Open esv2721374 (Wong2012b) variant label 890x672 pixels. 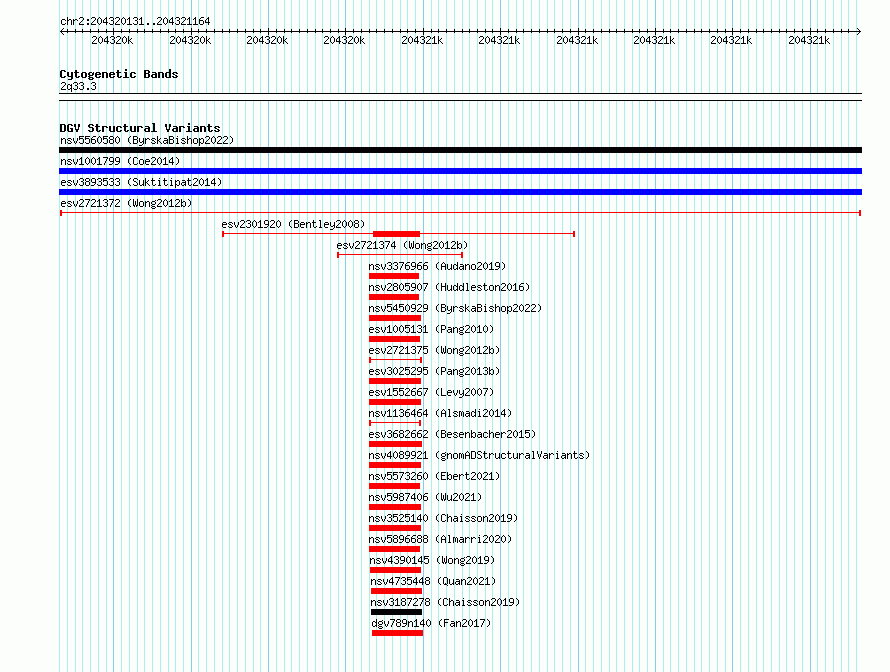coord(402,245)
